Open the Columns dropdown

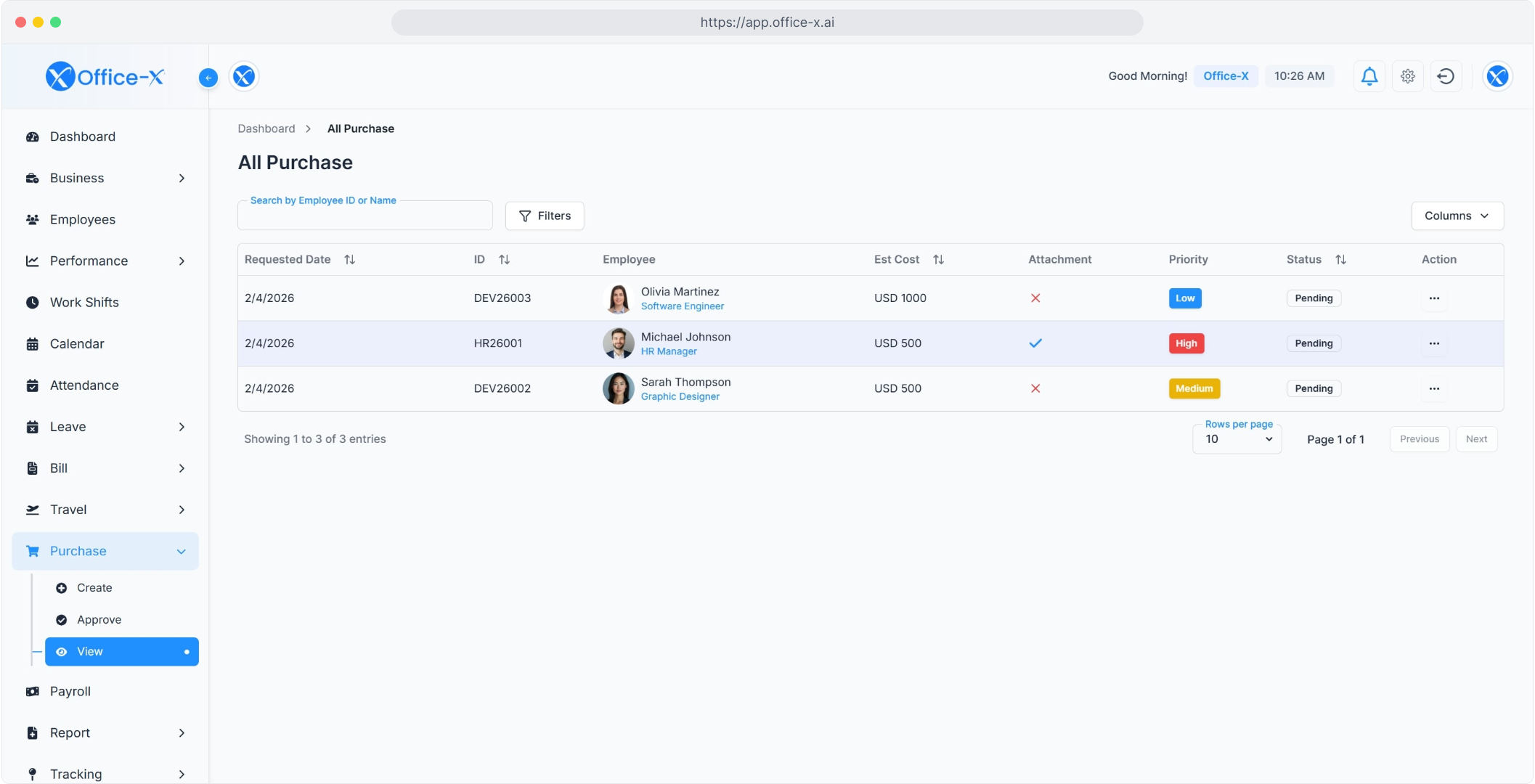pos(1457,216)
